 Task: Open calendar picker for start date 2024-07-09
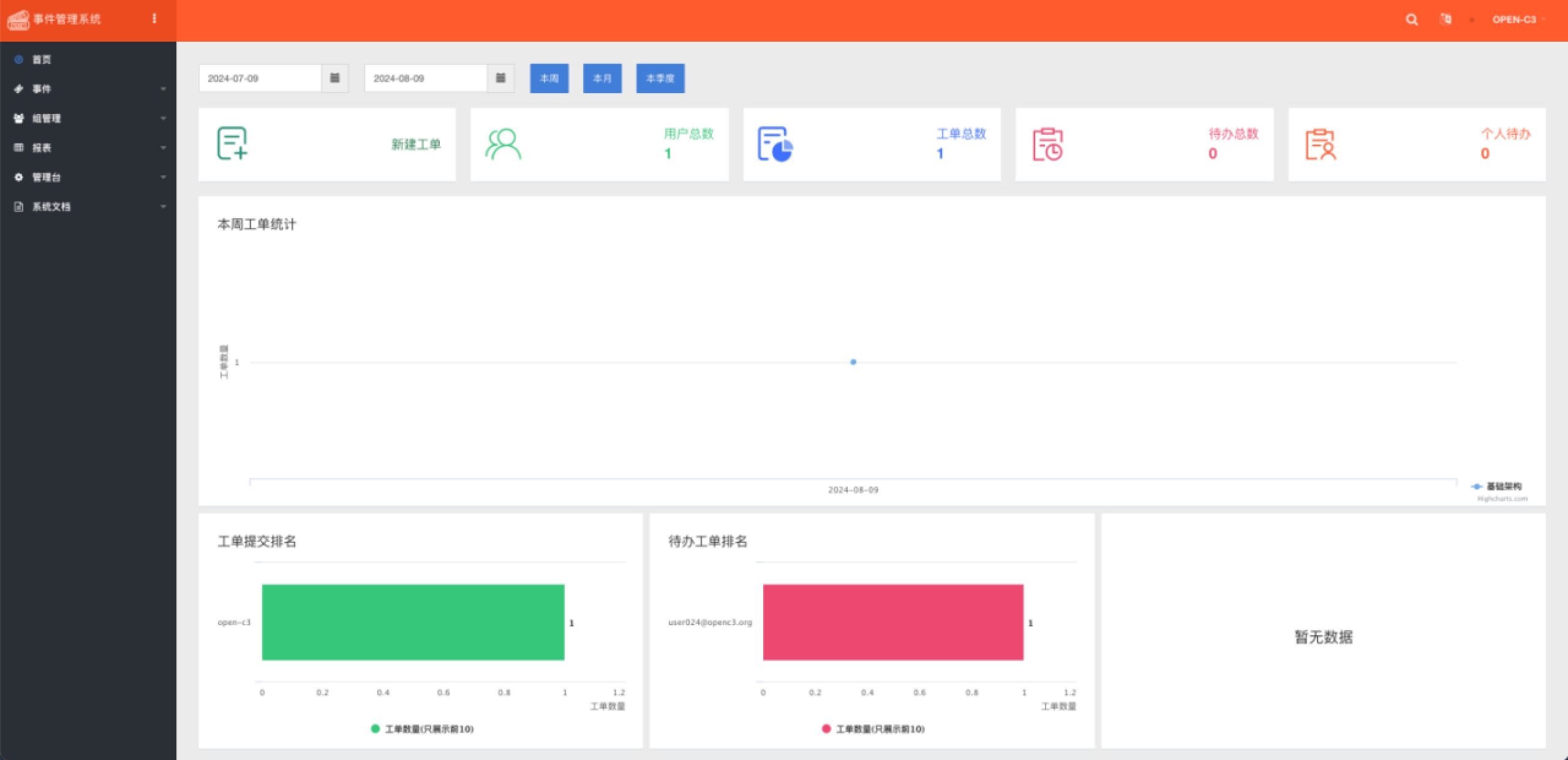tap(335, 78)
